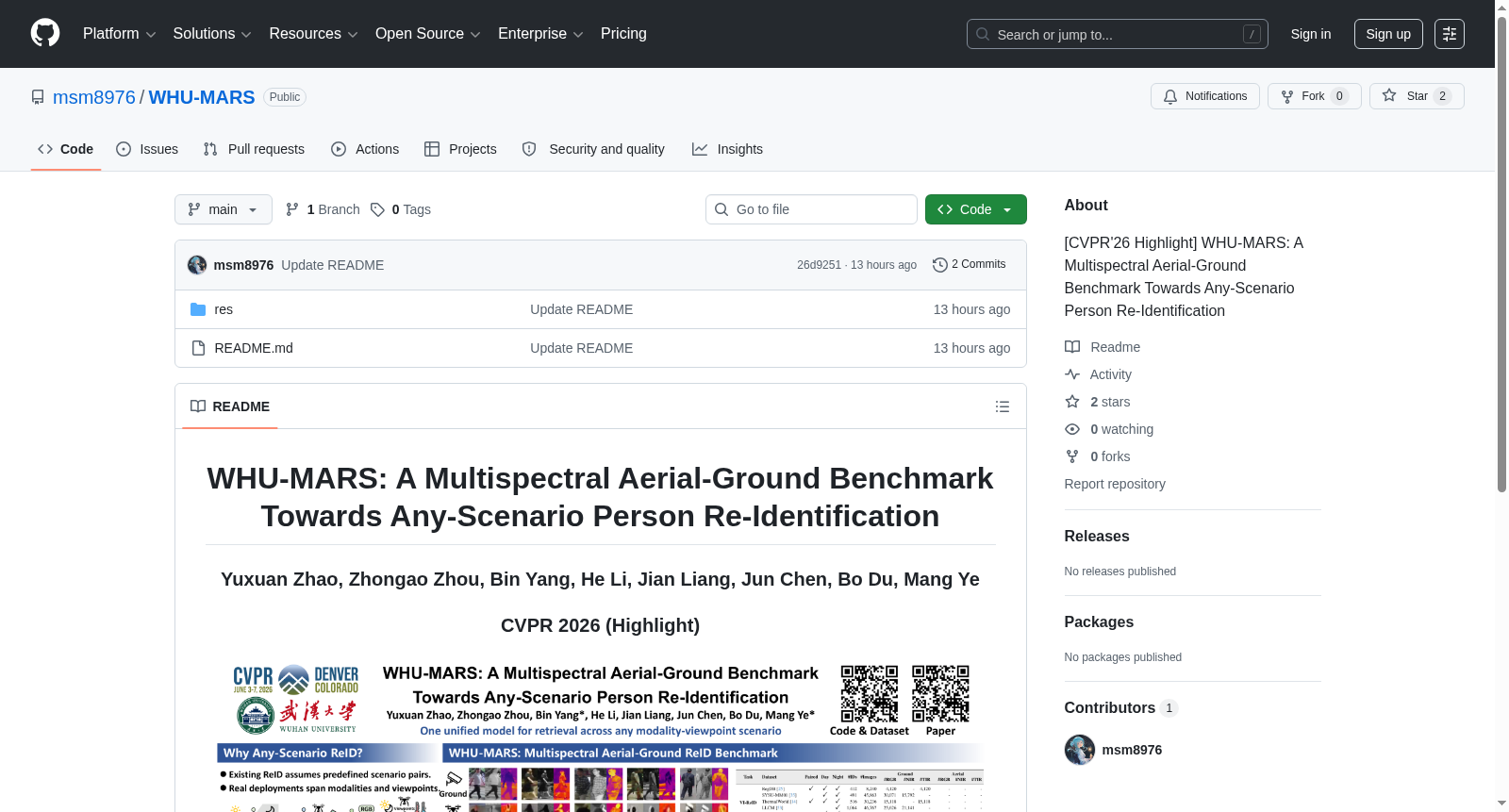
Task: Open the Activity link in About
Action: tap(1111, 374)
